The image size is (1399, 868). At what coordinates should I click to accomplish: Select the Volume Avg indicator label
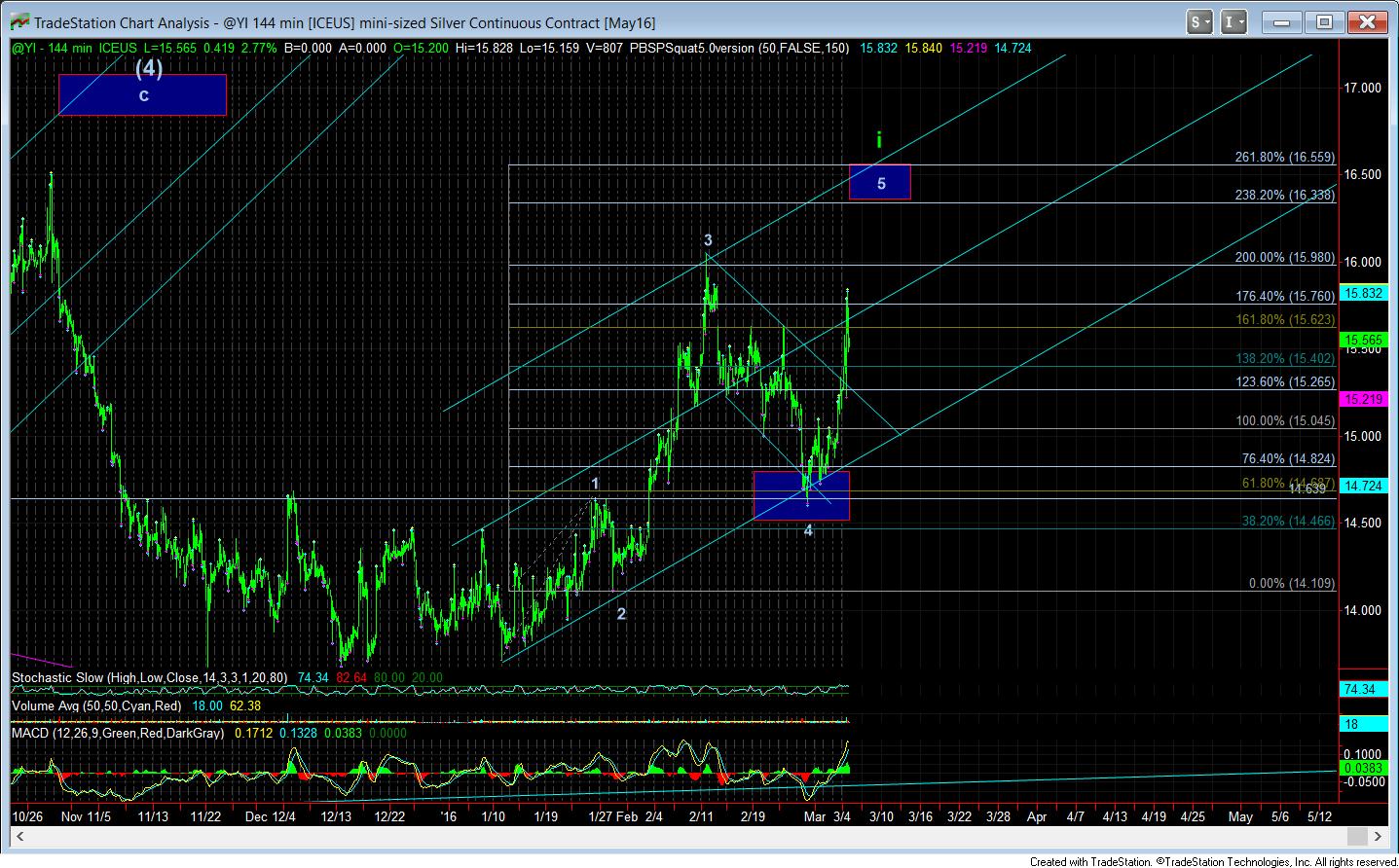pyautogui.click(x=97, y=705)
